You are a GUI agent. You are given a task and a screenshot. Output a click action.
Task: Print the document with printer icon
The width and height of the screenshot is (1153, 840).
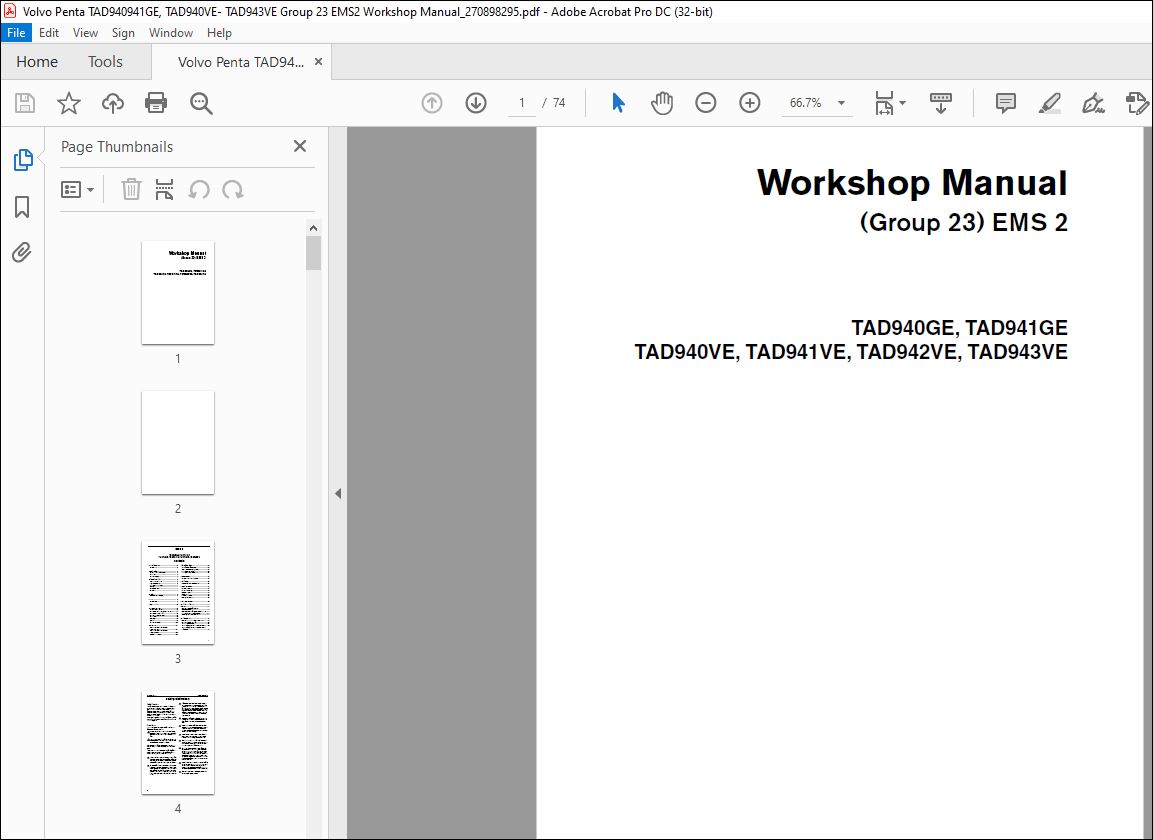(156, 103)
